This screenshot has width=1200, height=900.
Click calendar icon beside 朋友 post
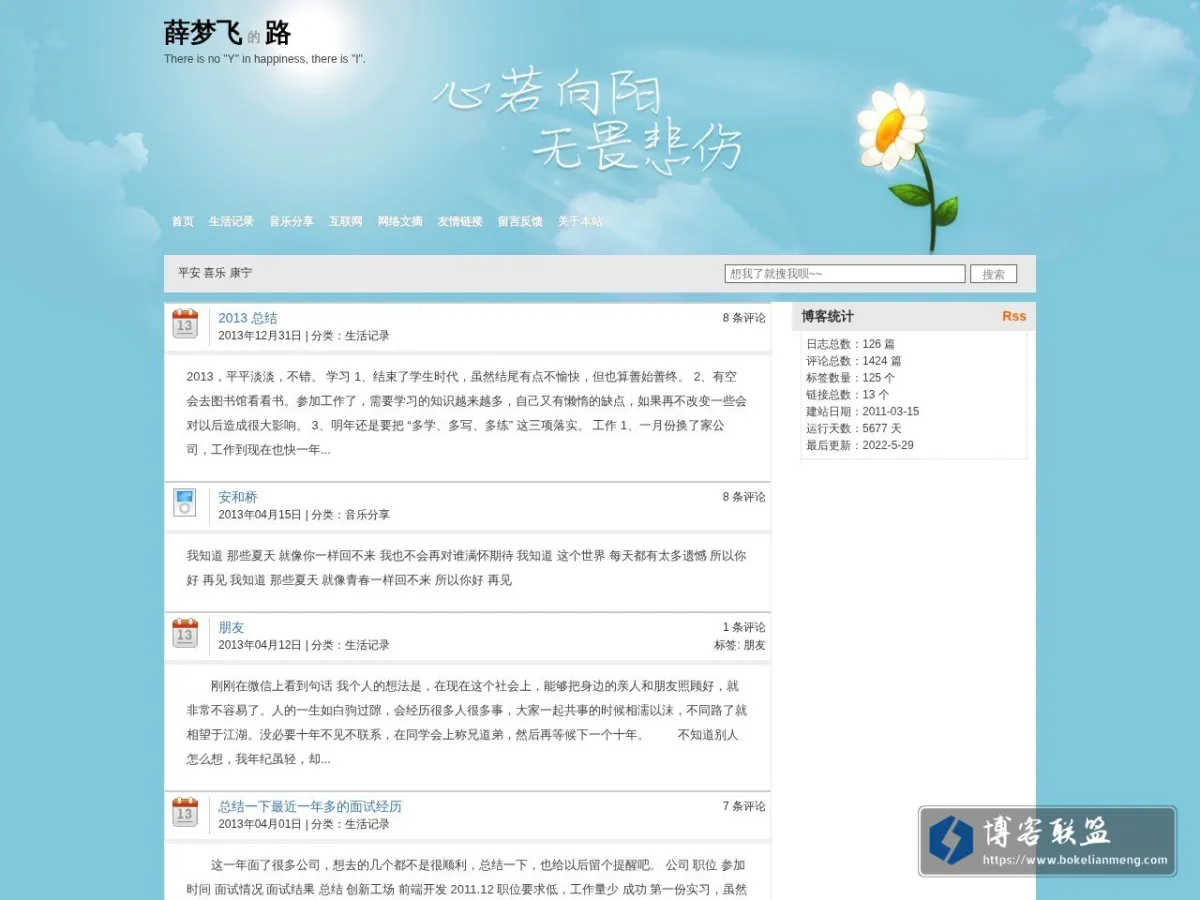pyautogui.click(x=185, y=633)
